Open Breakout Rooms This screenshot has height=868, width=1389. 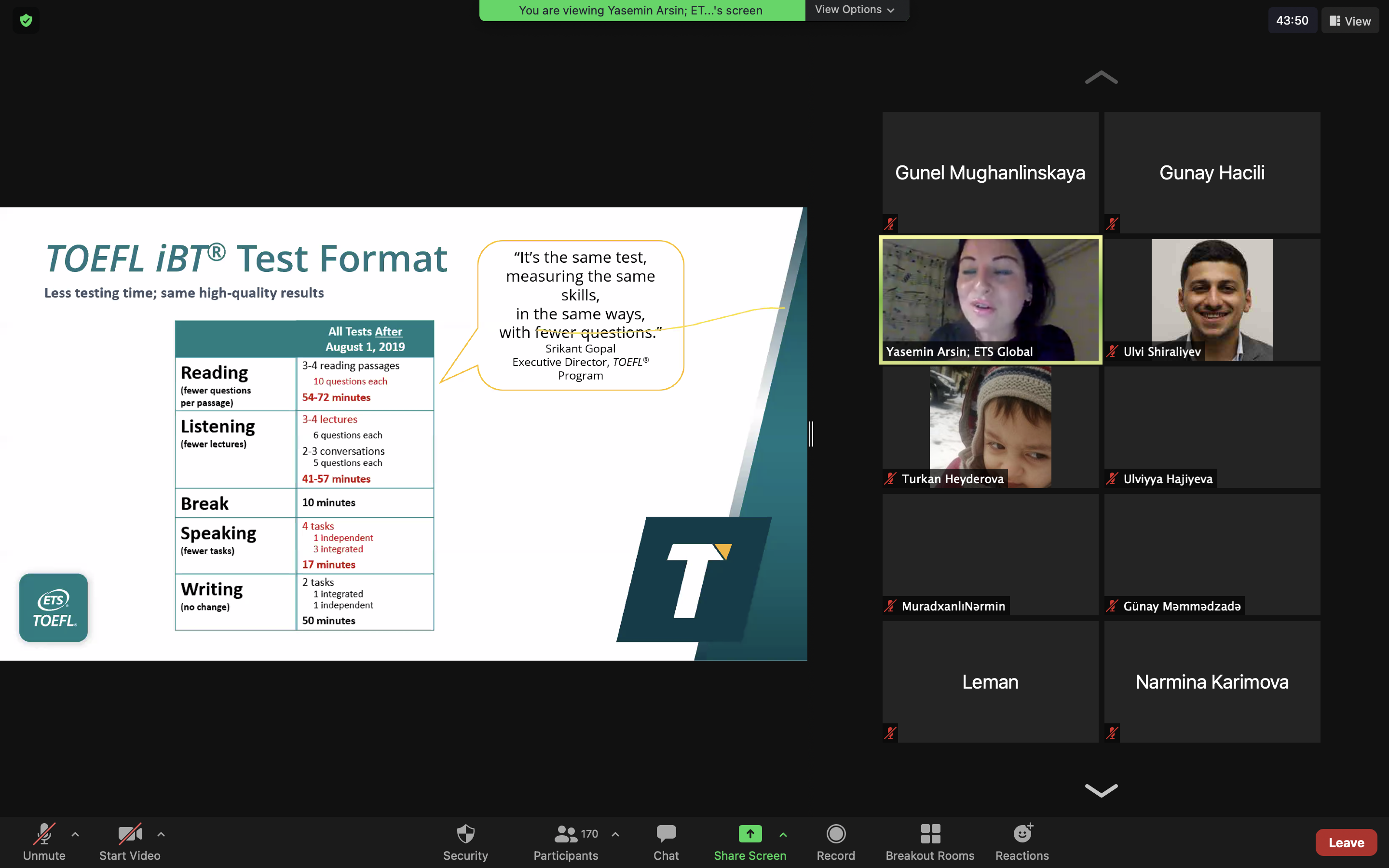click(930, 841)
